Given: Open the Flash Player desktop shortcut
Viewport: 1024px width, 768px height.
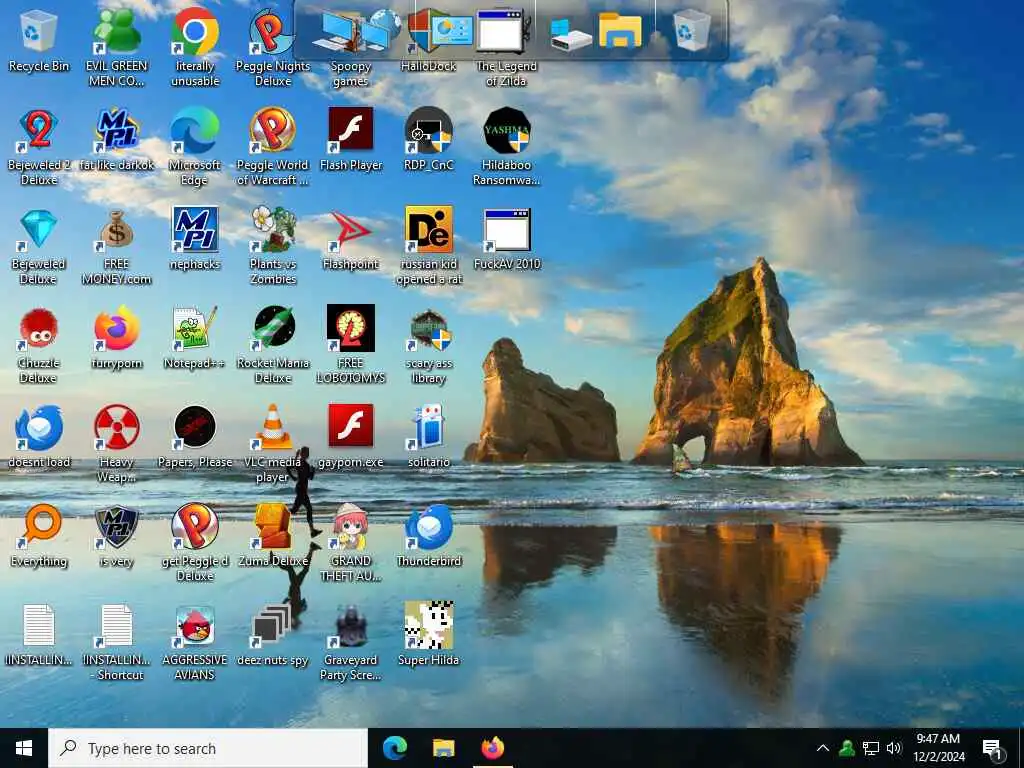Looking at the screenshot, I should pyautogui.click(x=351, y=140).
